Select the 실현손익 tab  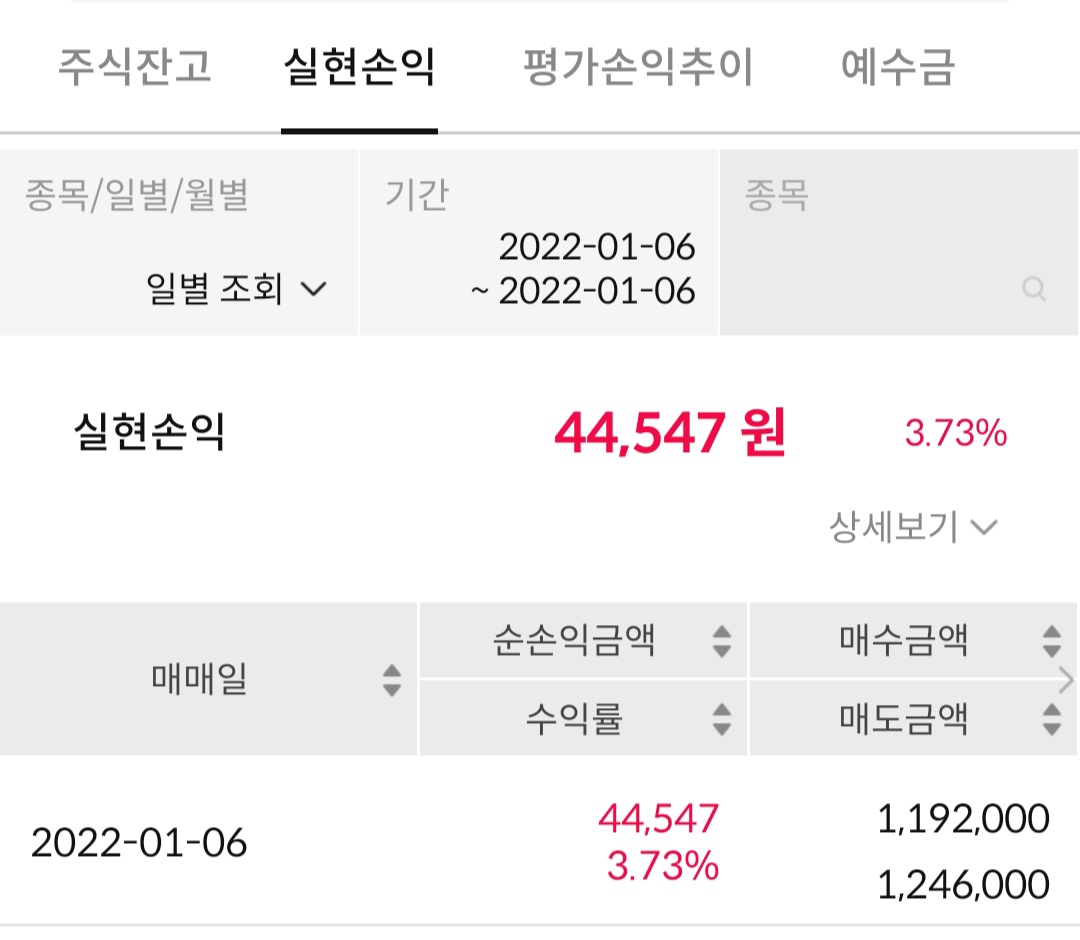coord(359,68)
